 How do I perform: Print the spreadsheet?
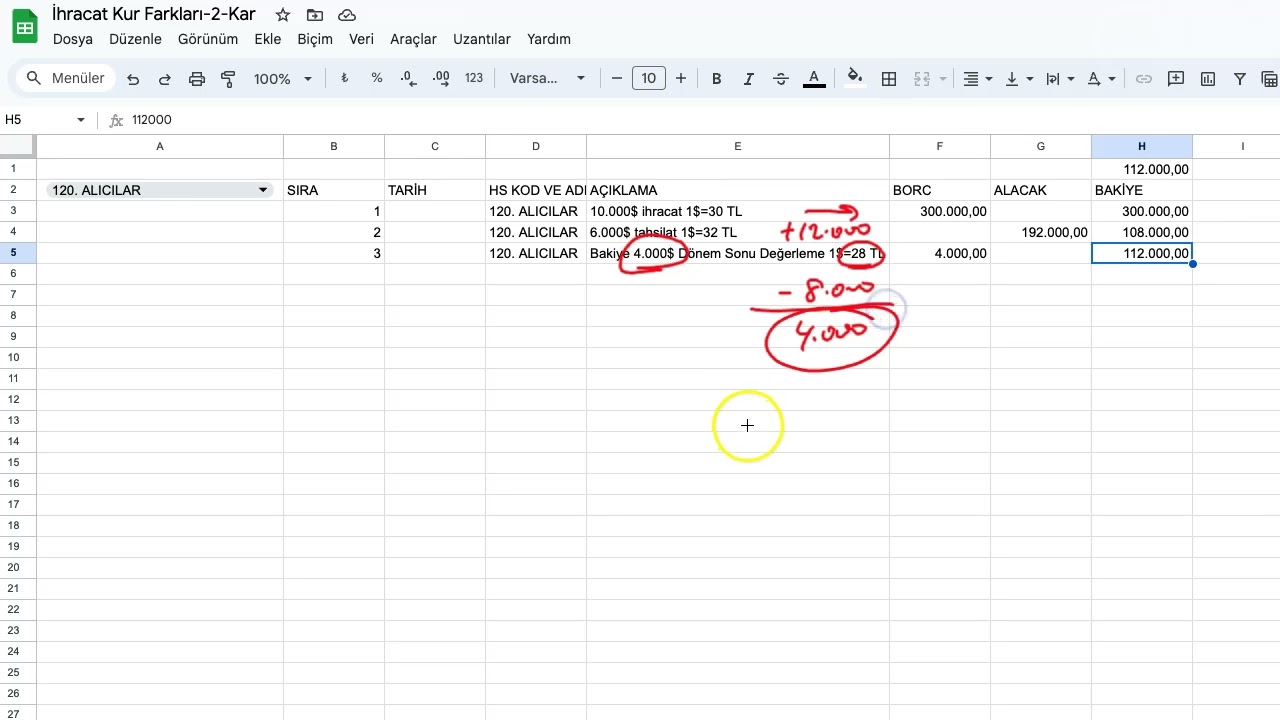coord(197,79)
